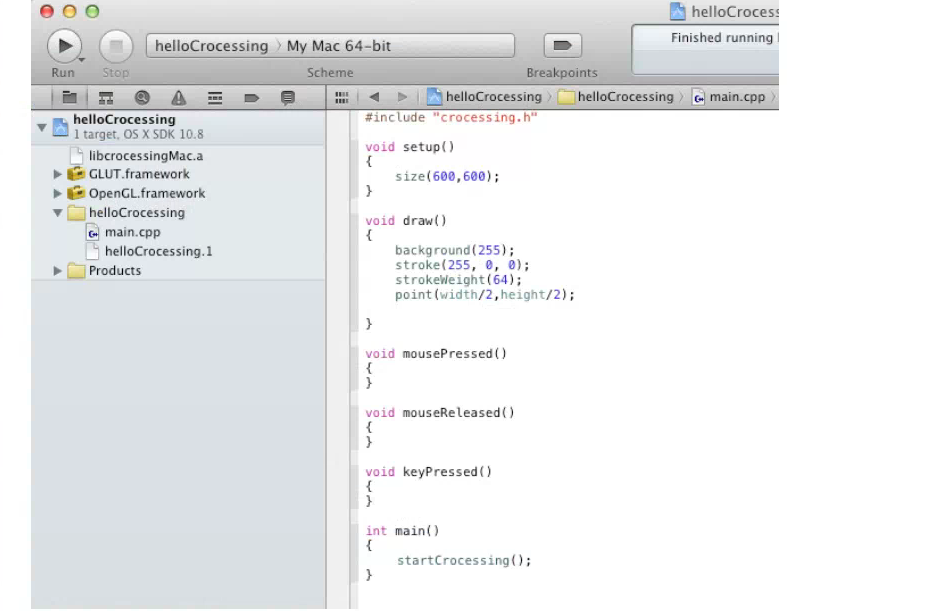The width and height of the screenshot is (950, 611).
Task: Collapse the helloCrocessing project root
Action: click(x=42, y=127)
